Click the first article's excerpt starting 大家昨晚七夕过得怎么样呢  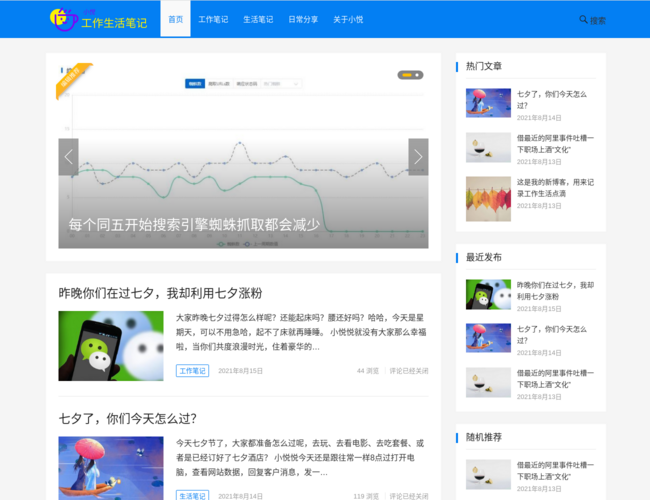[301, 332]
